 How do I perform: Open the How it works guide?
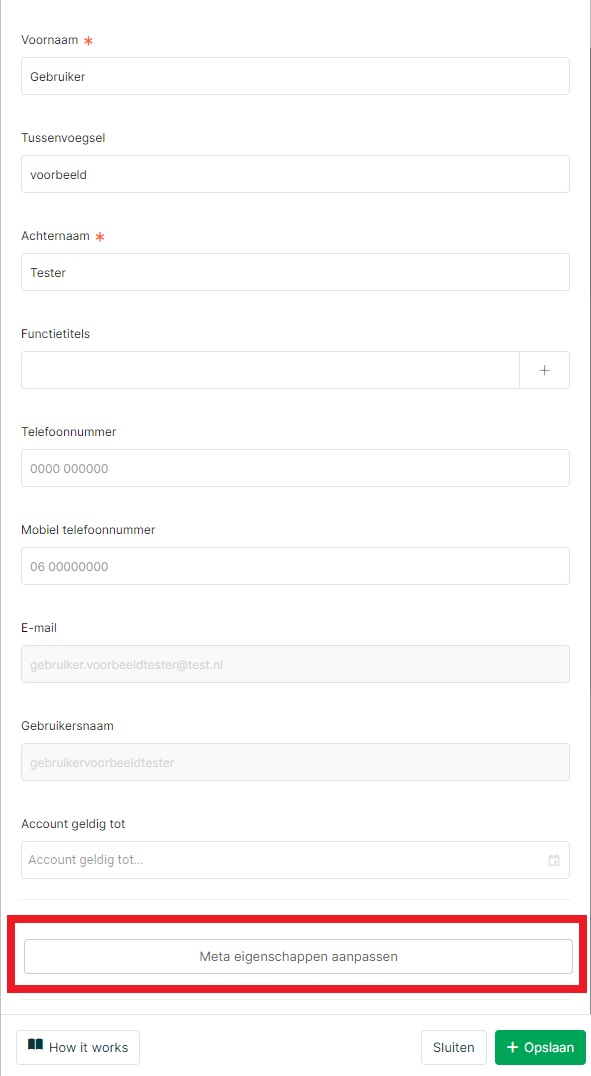pos(78,1047)
